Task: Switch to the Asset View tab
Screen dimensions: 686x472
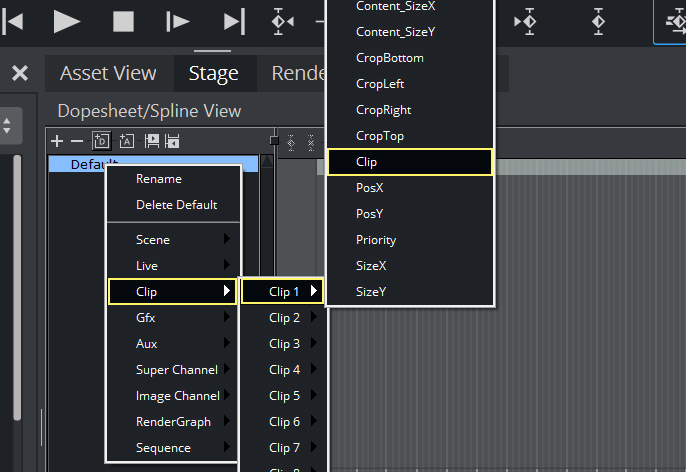Action: (108, 73)
